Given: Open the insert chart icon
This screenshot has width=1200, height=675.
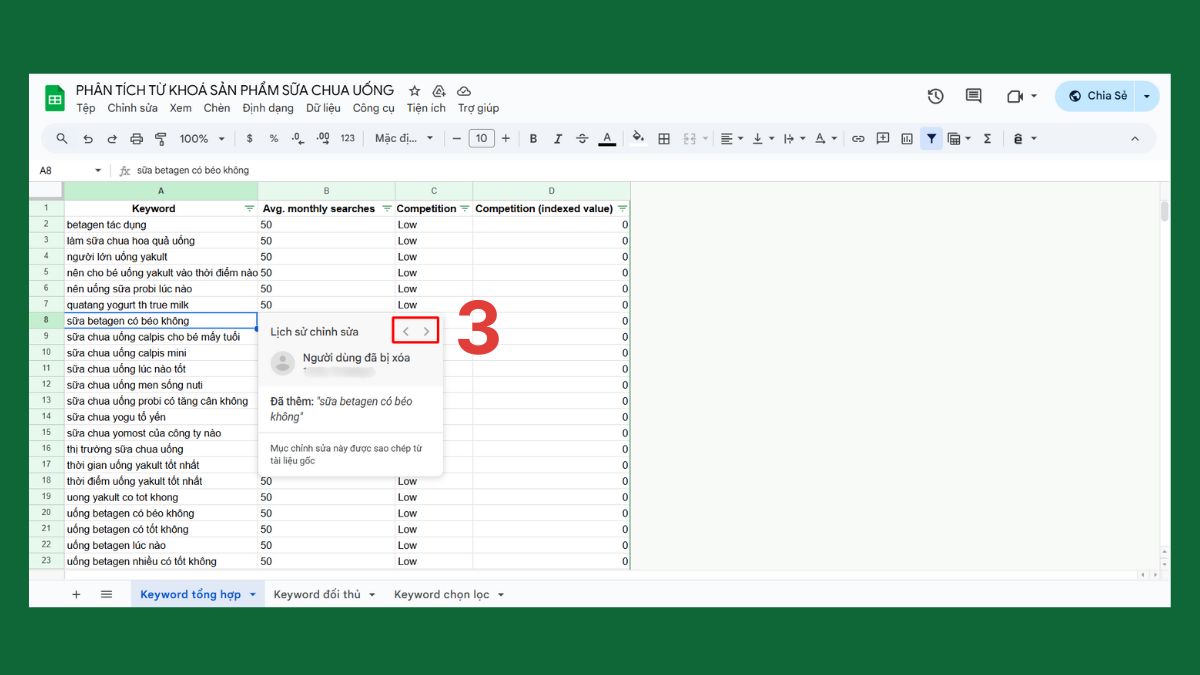Looking at the screenshot, I should coord(906,139).
